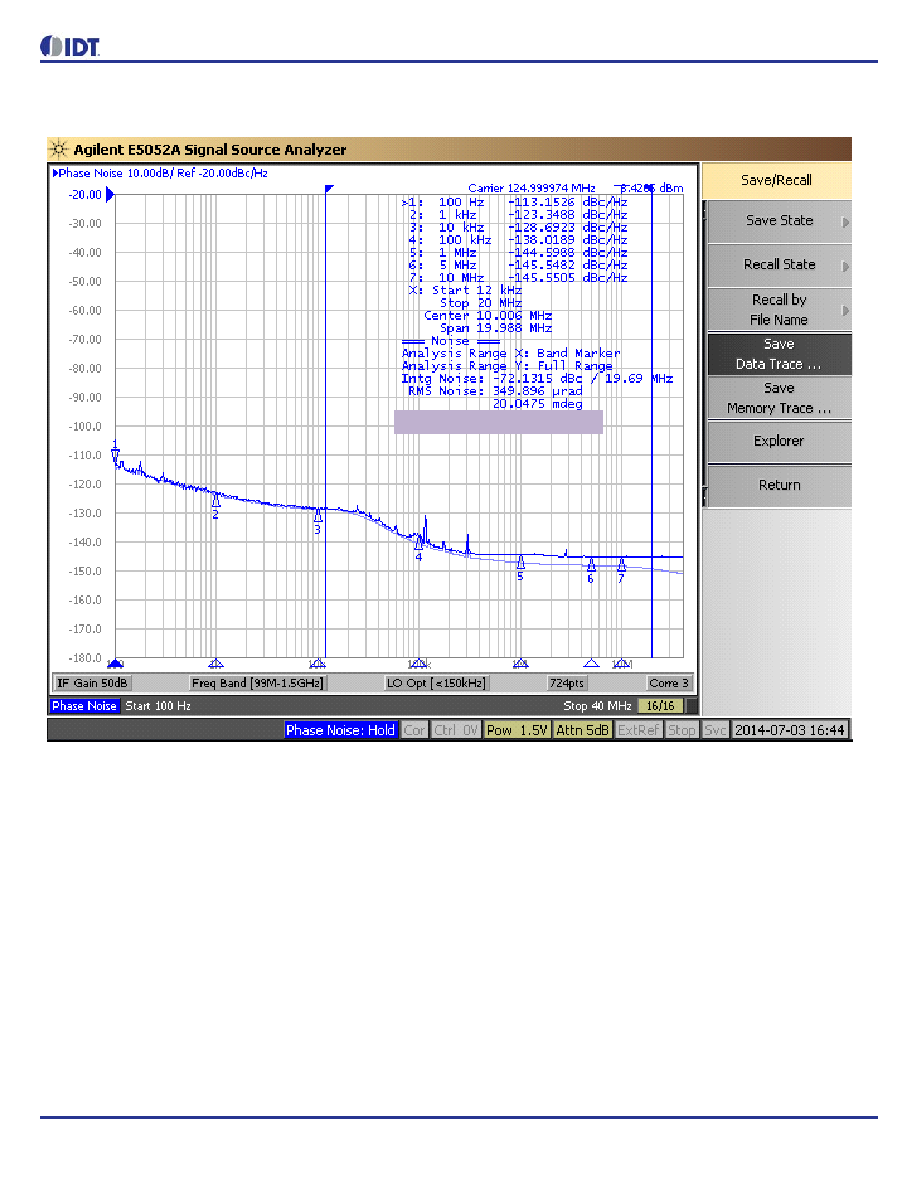Click Intg Noise -72.1315 dBc value
Viewport: 918px width, 1188px height.
(x=538, y=378)
